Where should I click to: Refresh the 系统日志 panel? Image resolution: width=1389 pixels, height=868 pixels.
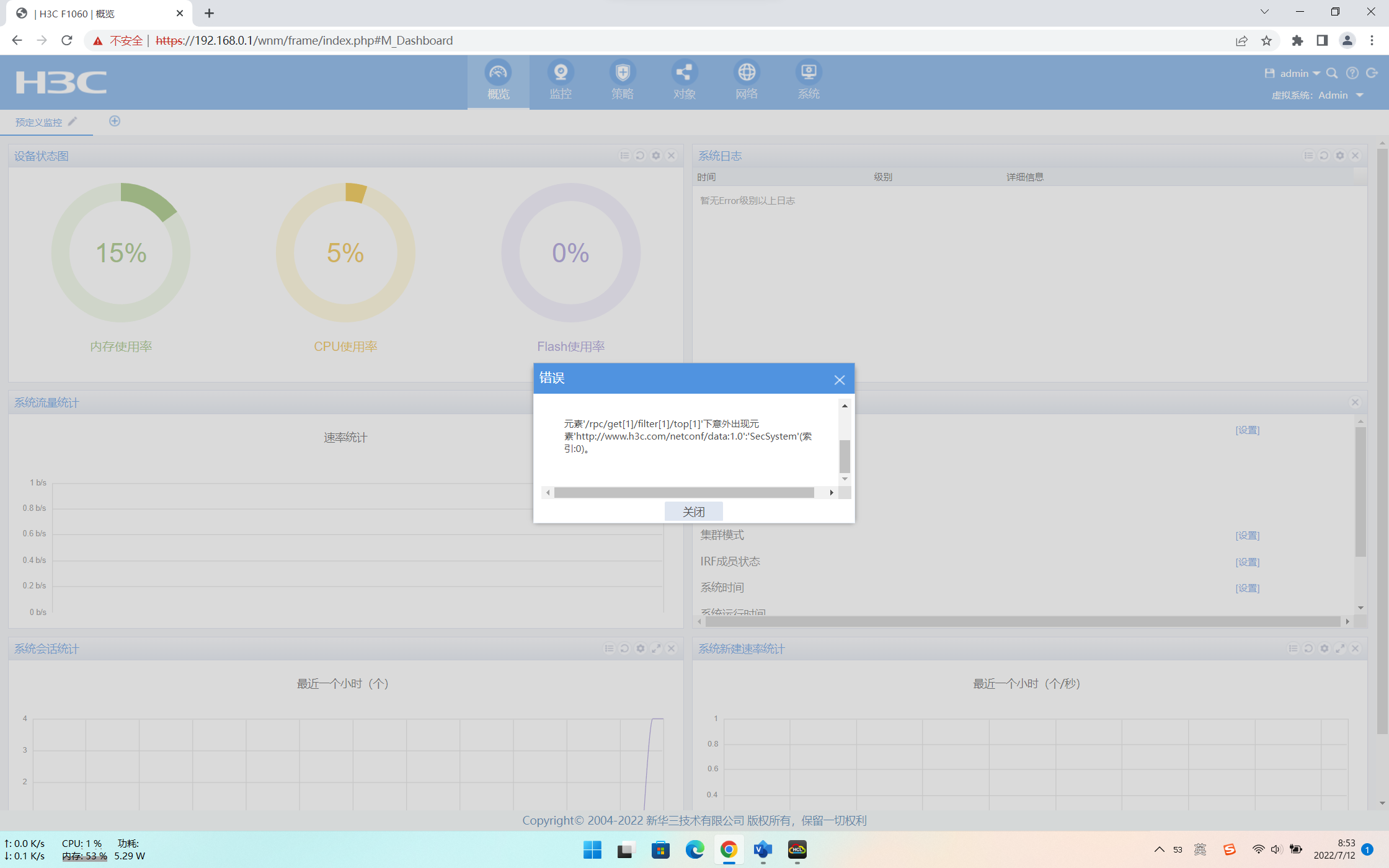1324,156
